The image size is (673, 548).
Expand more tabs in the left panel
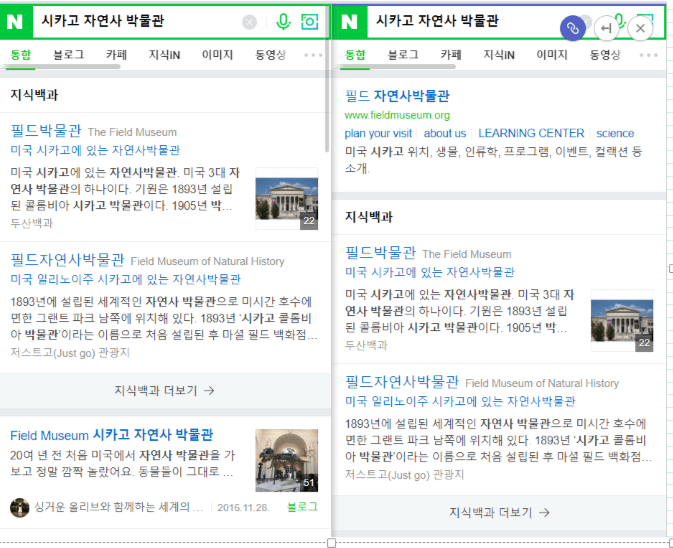click(312, 55)
